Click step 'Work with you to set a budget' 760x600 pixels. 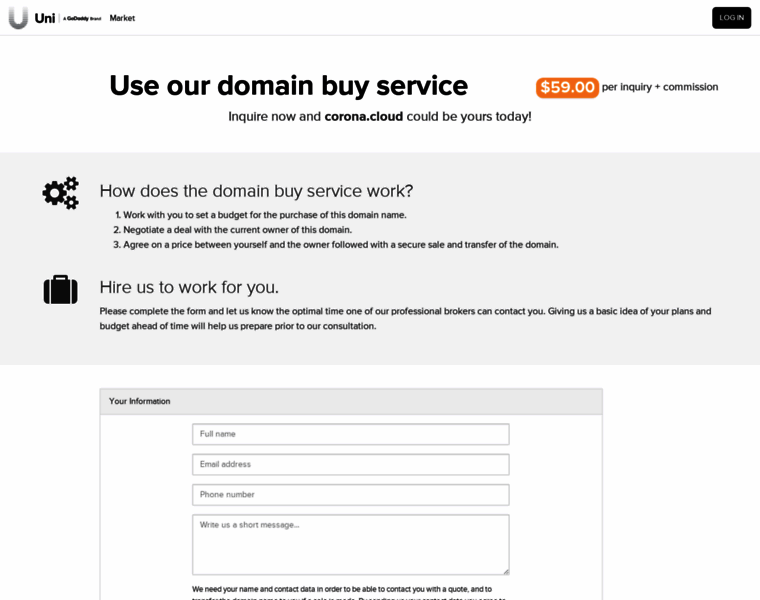pyautogui.click(x=265, y=215)
